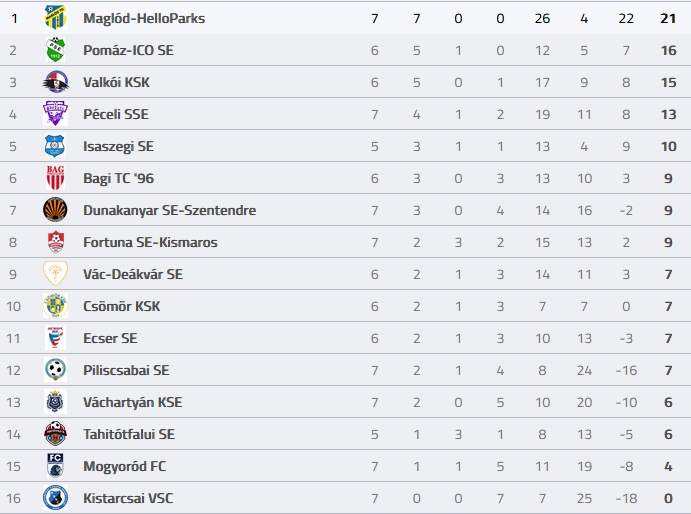Click the Bagi TC '96 striped crest
The width and height of the screenshot is (691, 514).
pos(56,178)
